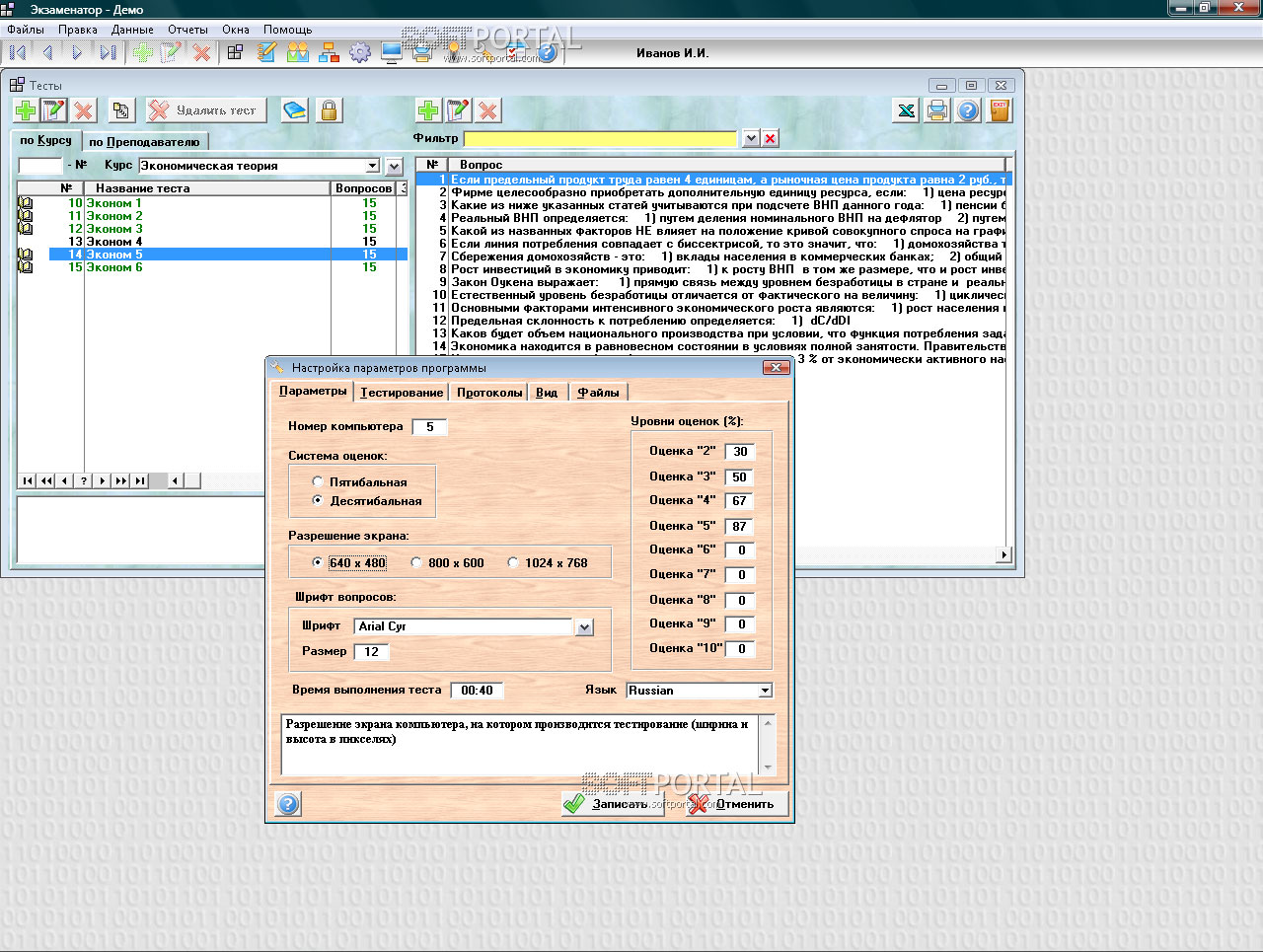Image resolution: width=1263 pixels, height=952 pixels.
Task: Click the exit door icon in Tests window
Action: [x=1000, y=110]
